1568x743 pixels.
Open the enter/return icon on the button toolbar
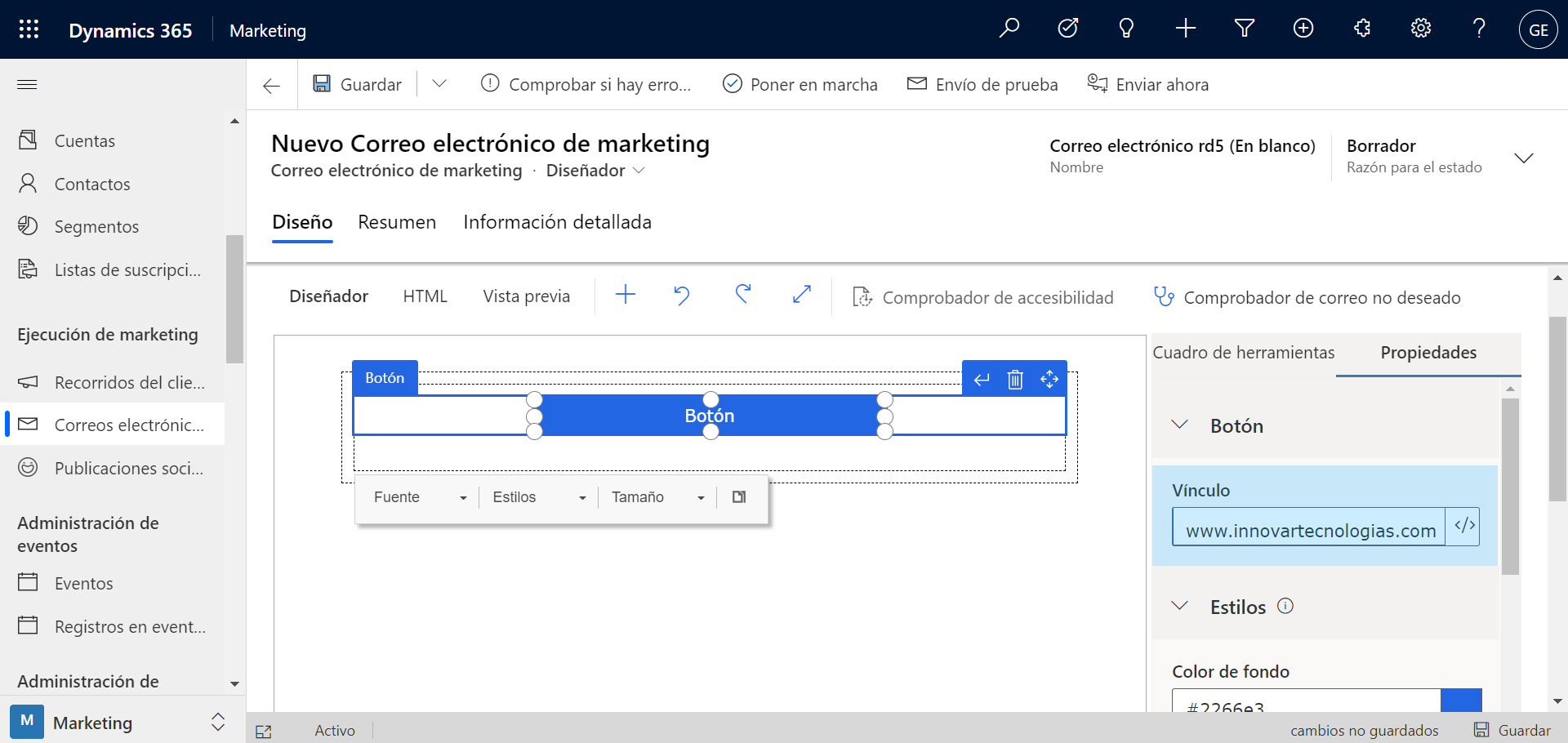click(x=981, y=379)
